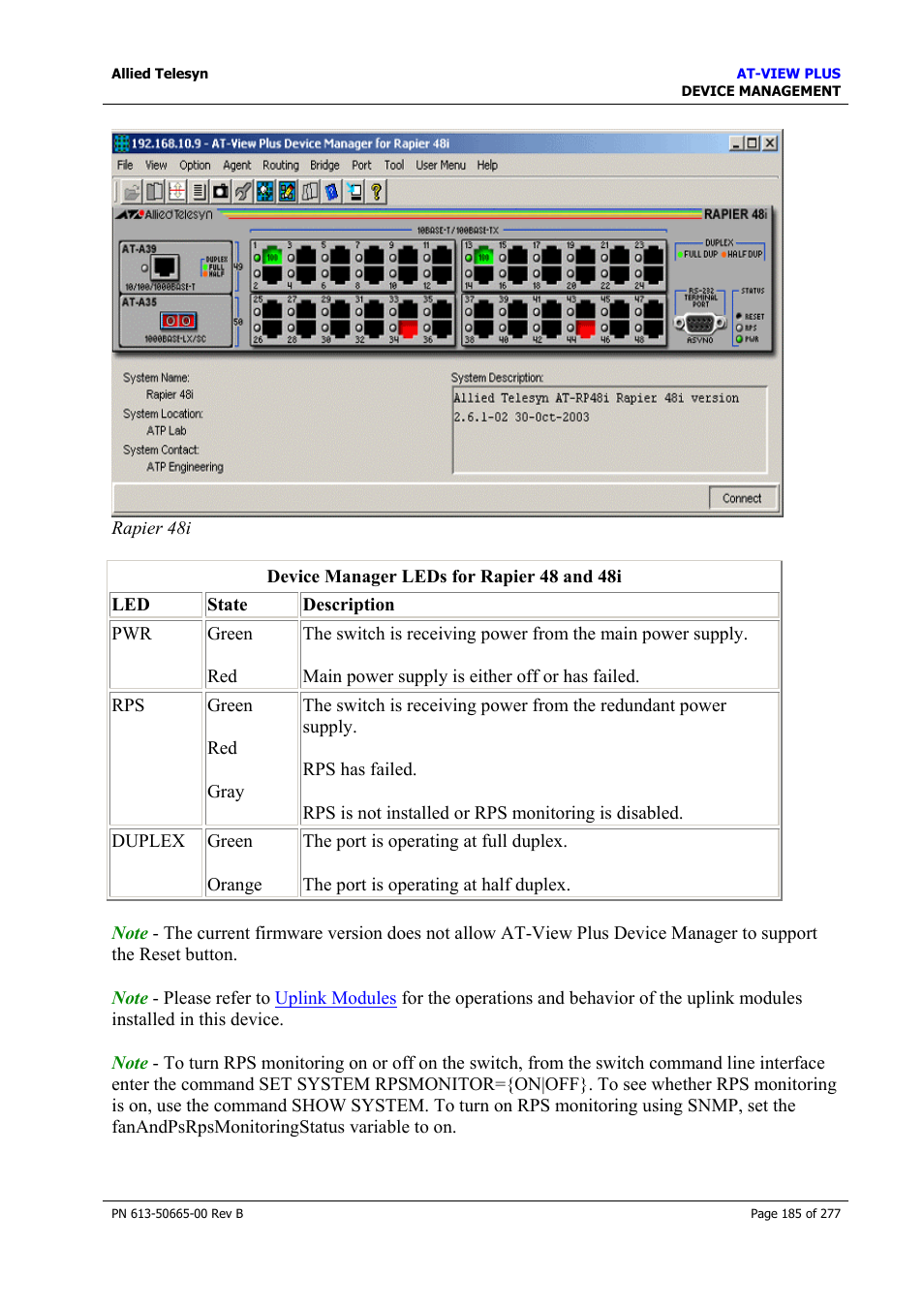Click the blue tag card toolbar icon
Screen dimensions: 924x1309
(332, 192)
